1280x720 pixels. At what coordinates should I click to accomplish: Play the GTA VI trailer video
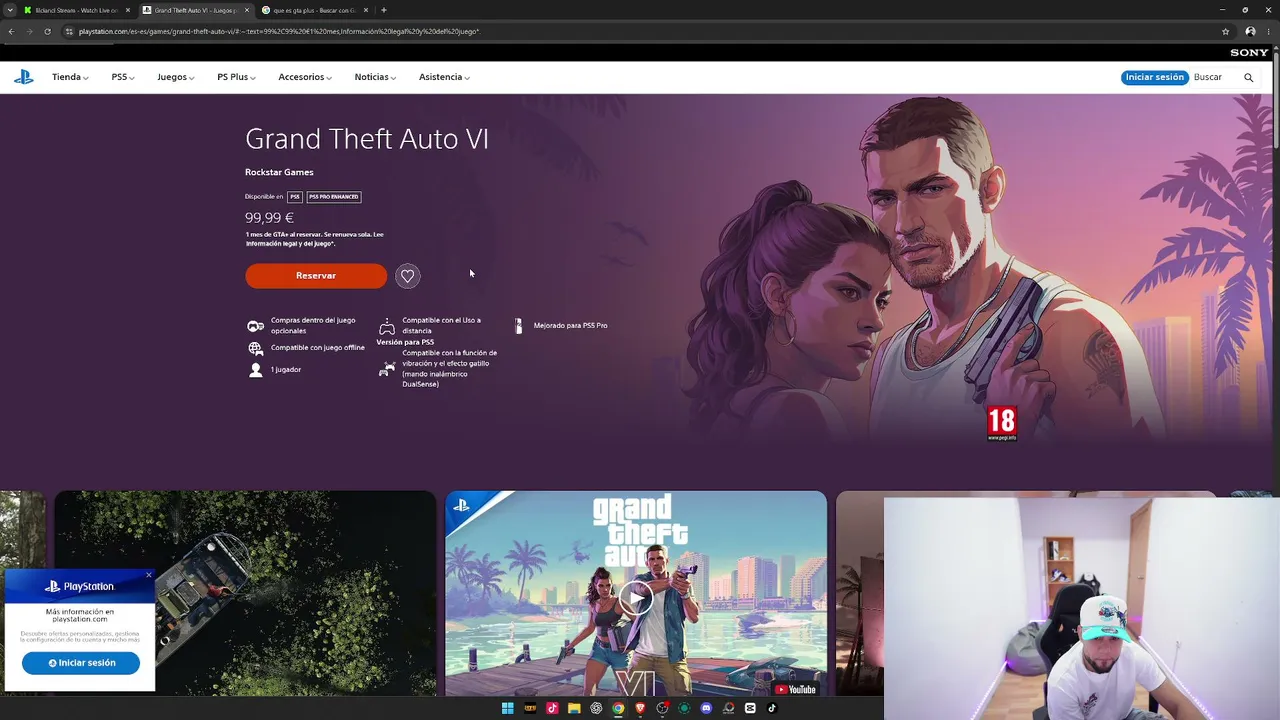(x=636, y=598)
